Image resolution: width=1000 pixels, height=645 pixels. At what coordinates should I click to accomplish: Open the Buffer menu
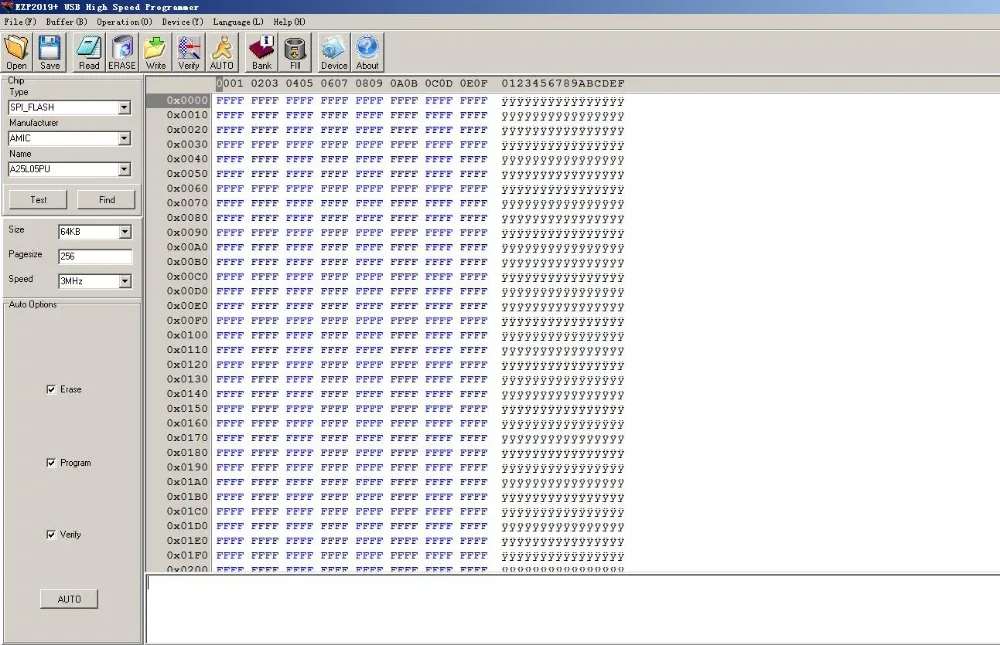(66, 22)
